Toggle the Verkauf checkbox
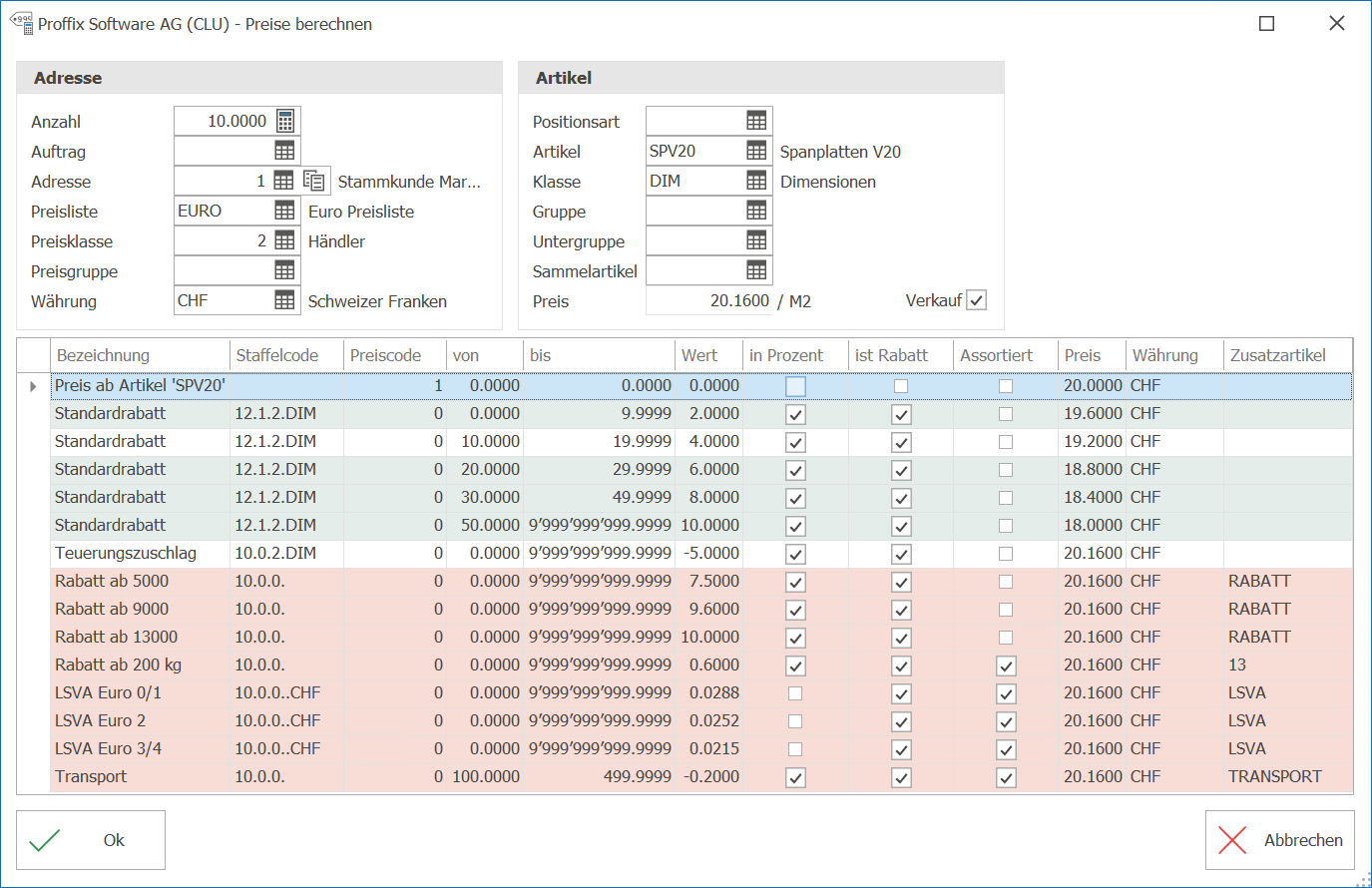 pyautogui.click(x=977, y=300)
